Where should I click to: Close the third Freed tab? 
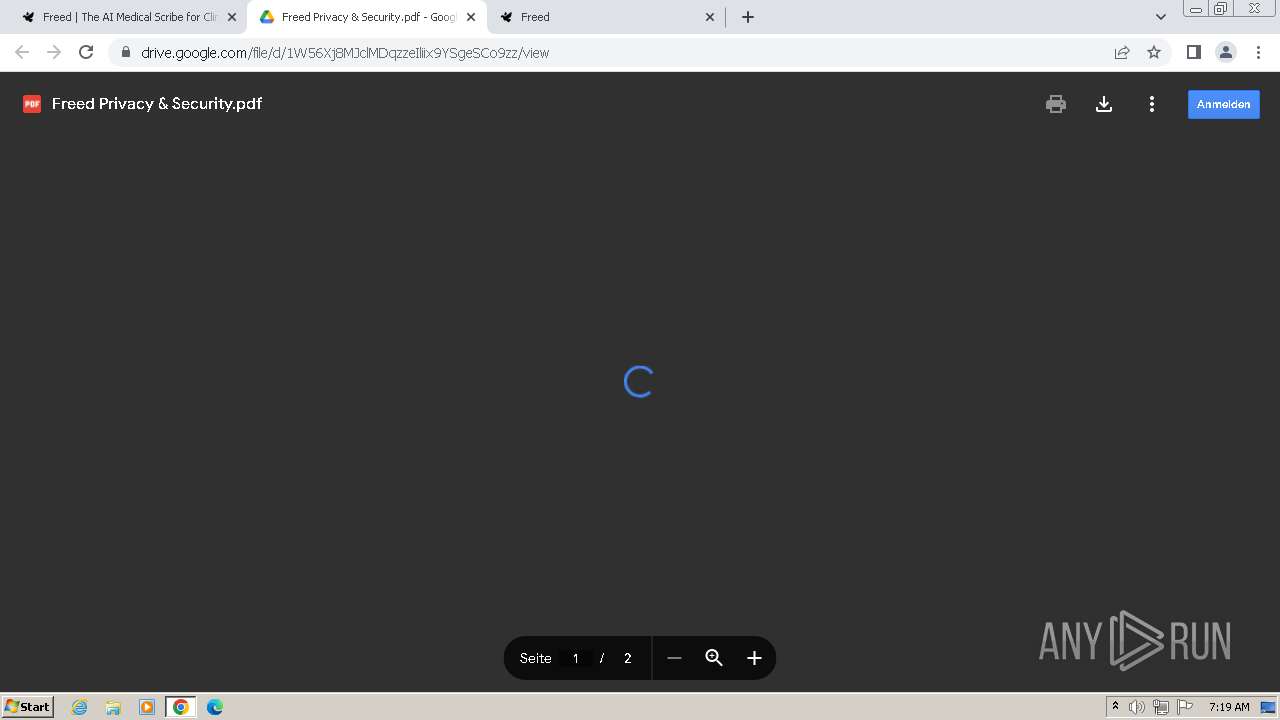point(710,17)
